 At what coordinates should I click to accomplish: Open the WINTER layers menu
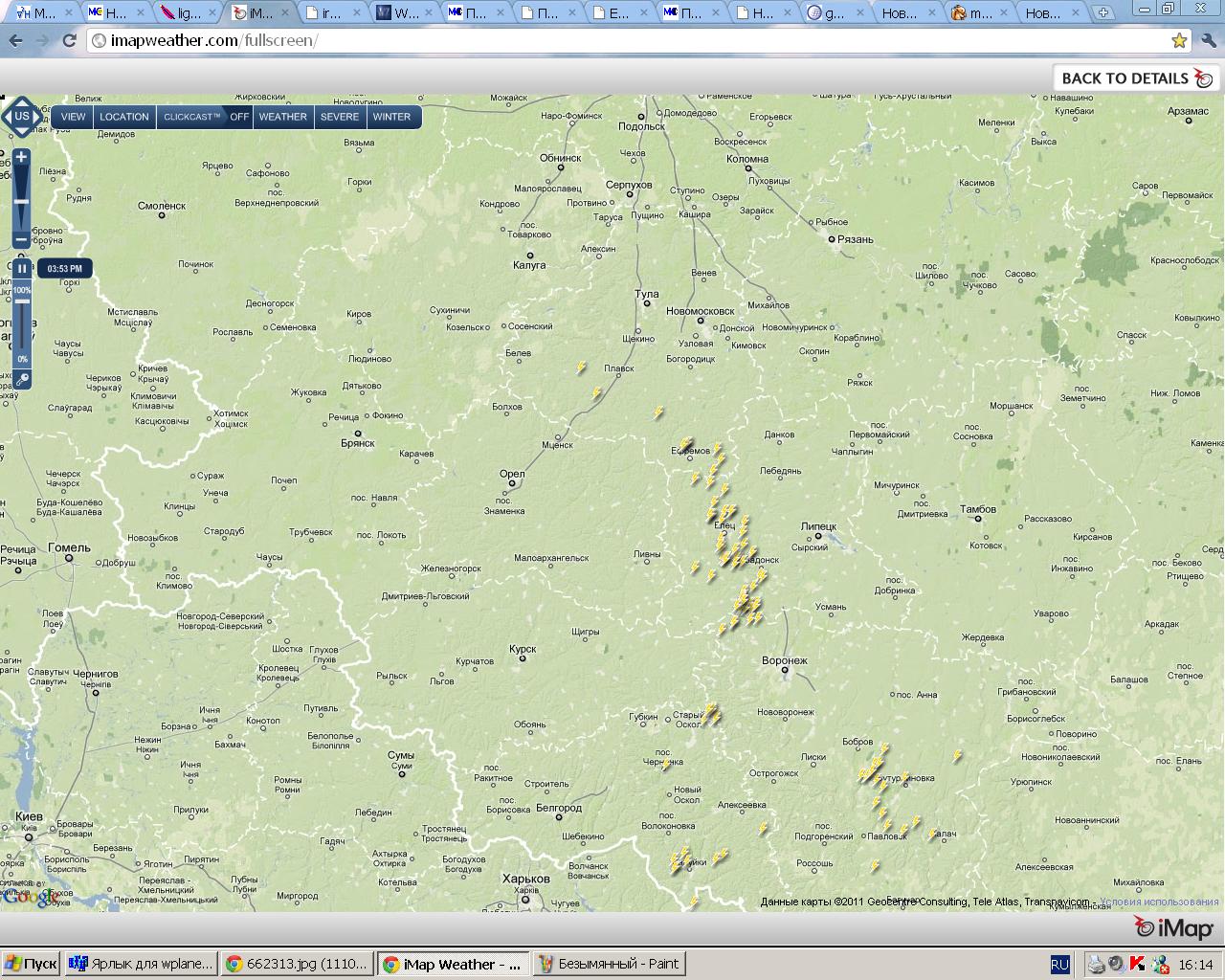click(391, 117)
